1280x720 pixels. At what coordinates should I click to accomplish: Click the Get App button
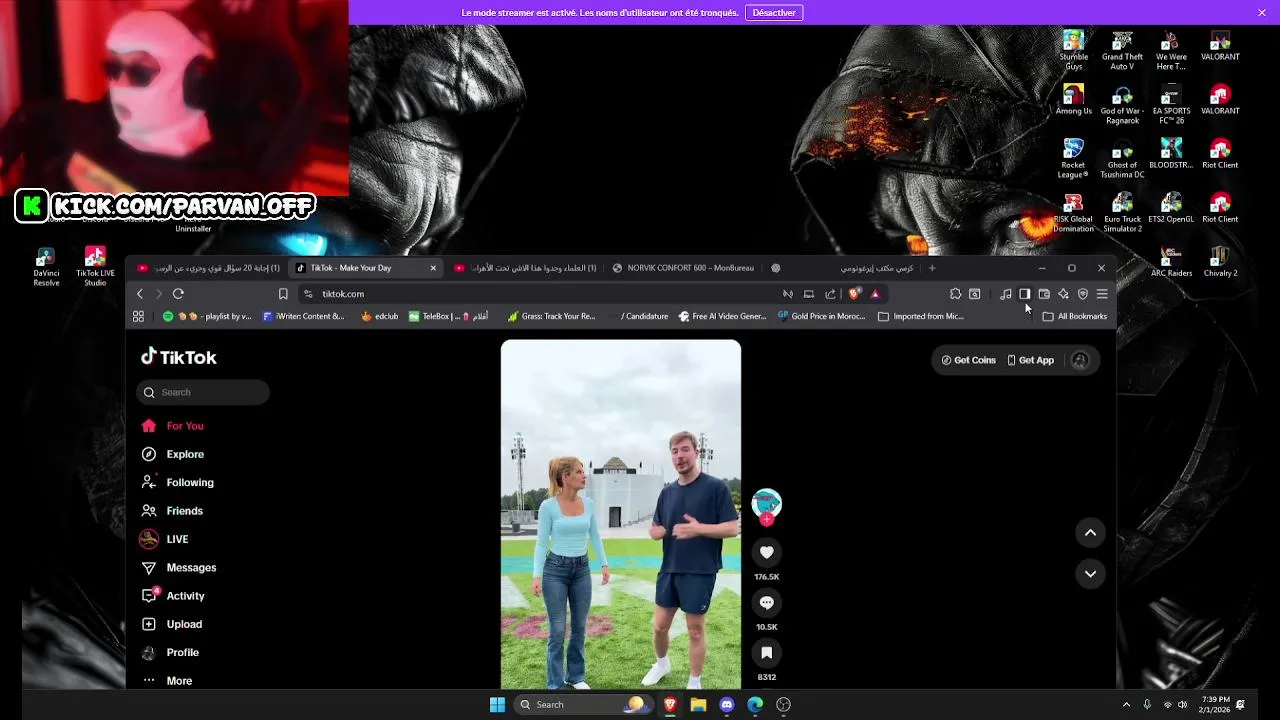pos(1030,360)
